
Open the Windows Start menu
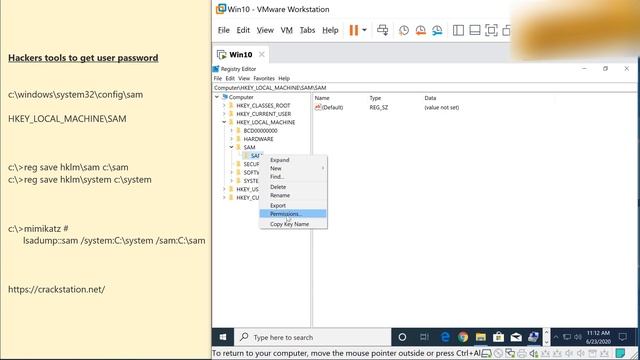click(x=223, y=337)
